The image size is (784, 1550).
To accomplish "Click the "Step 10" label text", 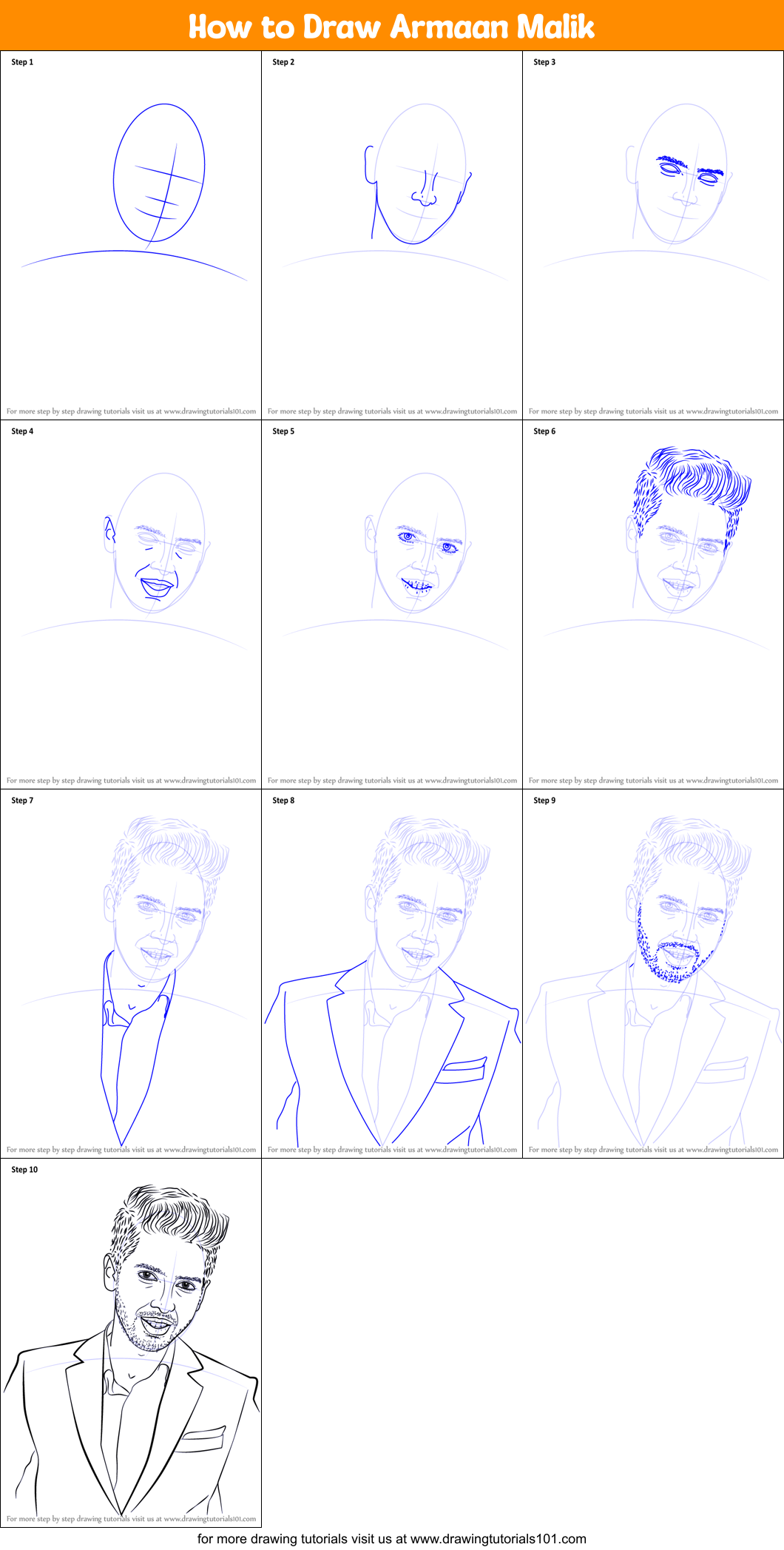I will [24, 1170].
